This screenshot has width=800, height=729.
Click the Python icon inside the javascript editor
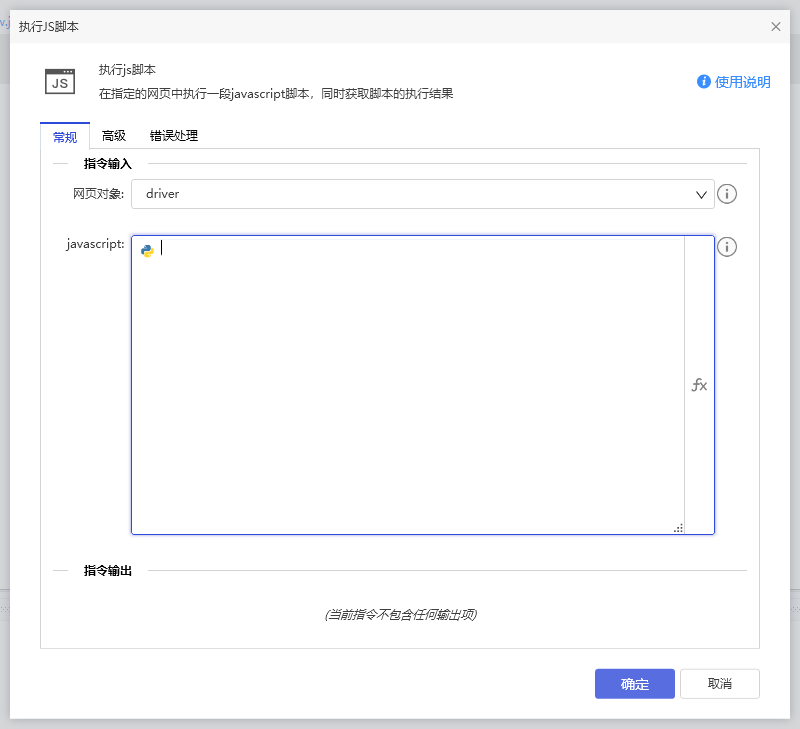[x=147, y=250]
